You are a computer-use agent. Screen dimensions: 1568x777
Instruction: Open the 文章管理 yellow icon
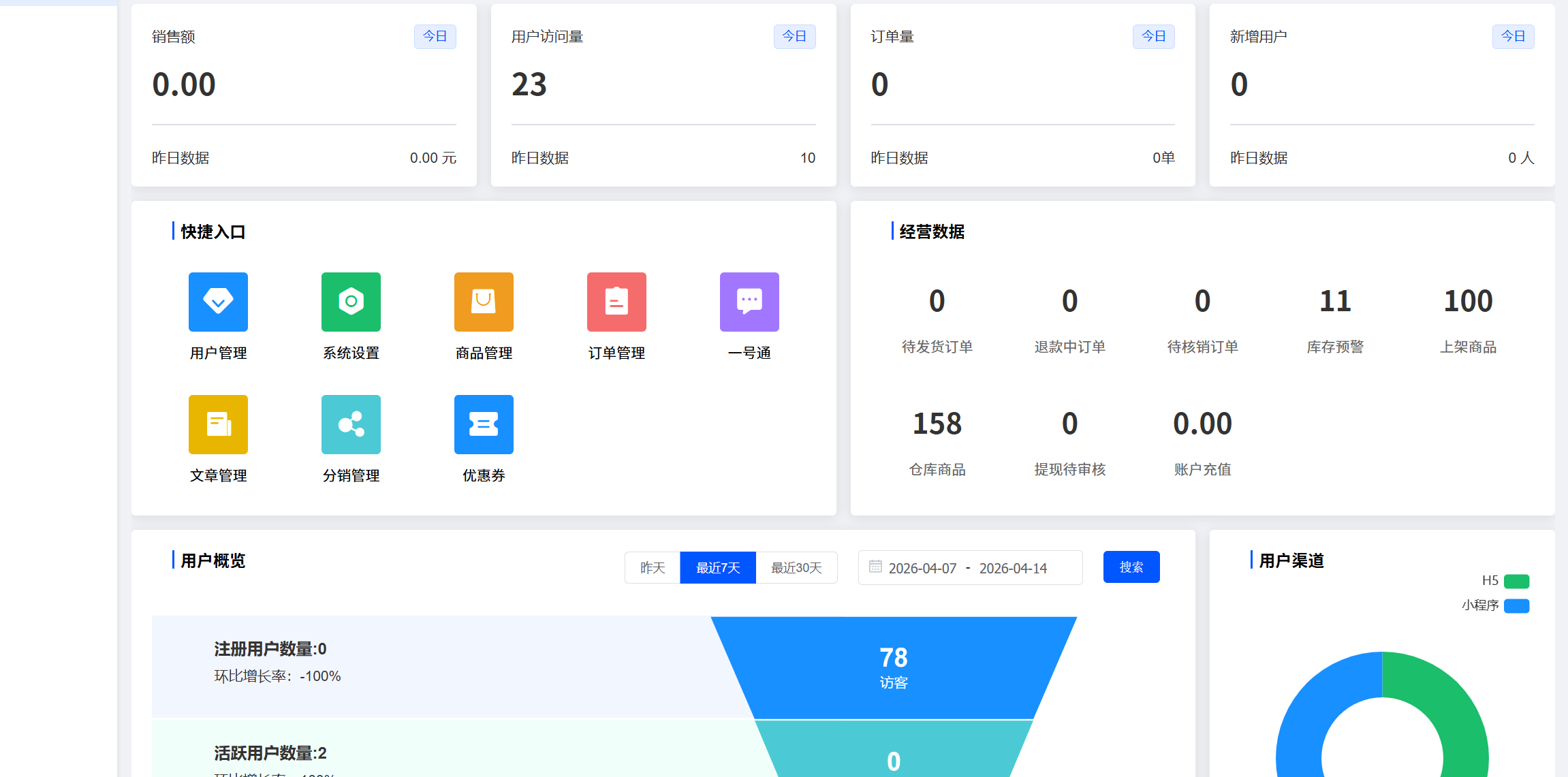tap(218, 424)
